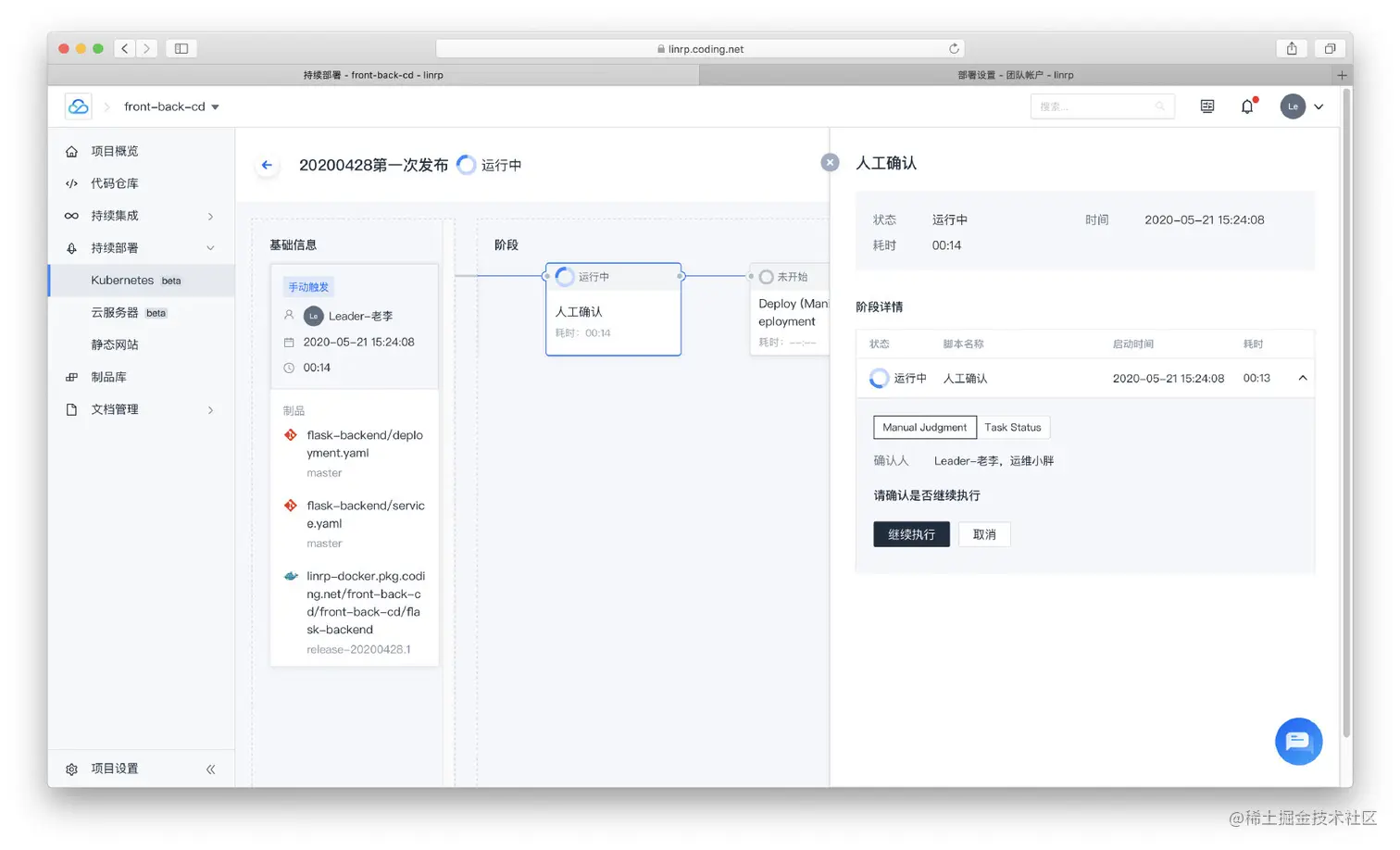
Task: Open the front-back-cd project dropdown
Action: (x=171, y=106)
